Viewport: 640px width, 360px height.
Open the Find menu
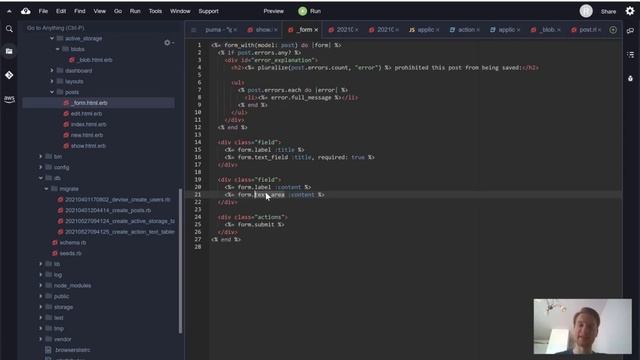(x=80, y=11)
